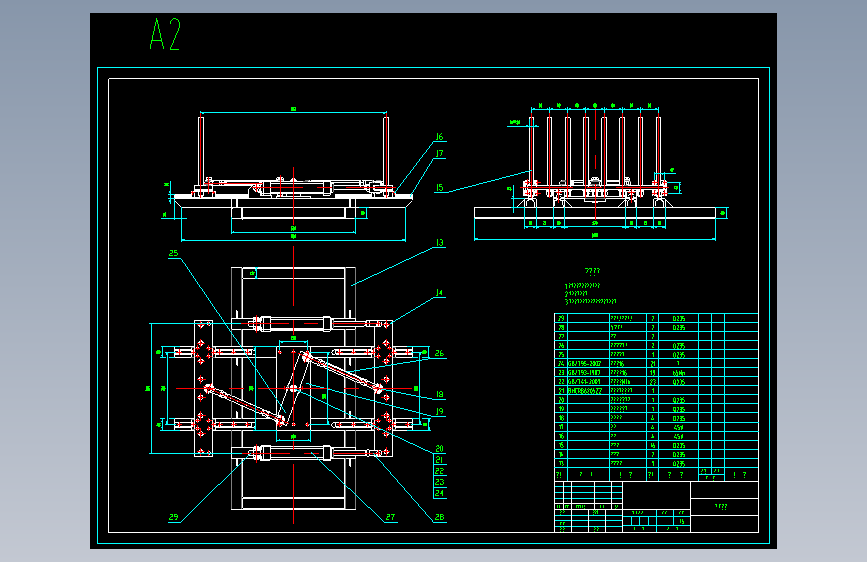Image resolution: width=867 pixels, height=562 pixels.
Task: Click part callout number 19
Action: click(440, 411)
